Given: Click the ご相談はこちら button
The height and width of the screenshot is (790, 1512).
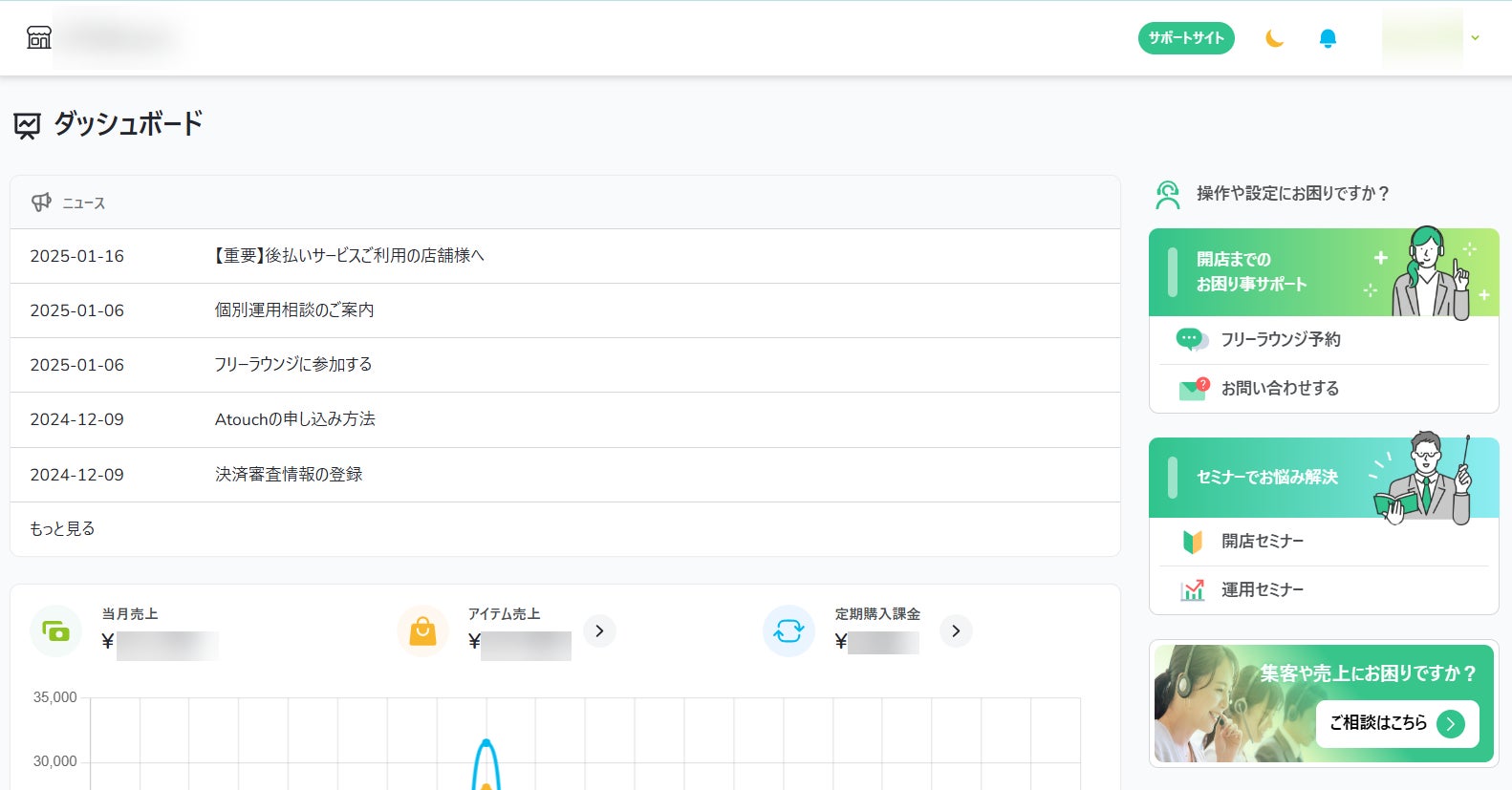Looking at the screenshot, I should coord(1397,723).
